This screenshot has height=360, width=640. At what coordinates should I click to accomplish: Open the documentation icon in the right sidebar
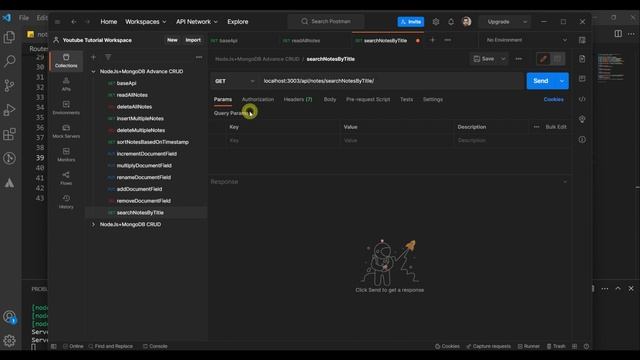pos(582,59)
